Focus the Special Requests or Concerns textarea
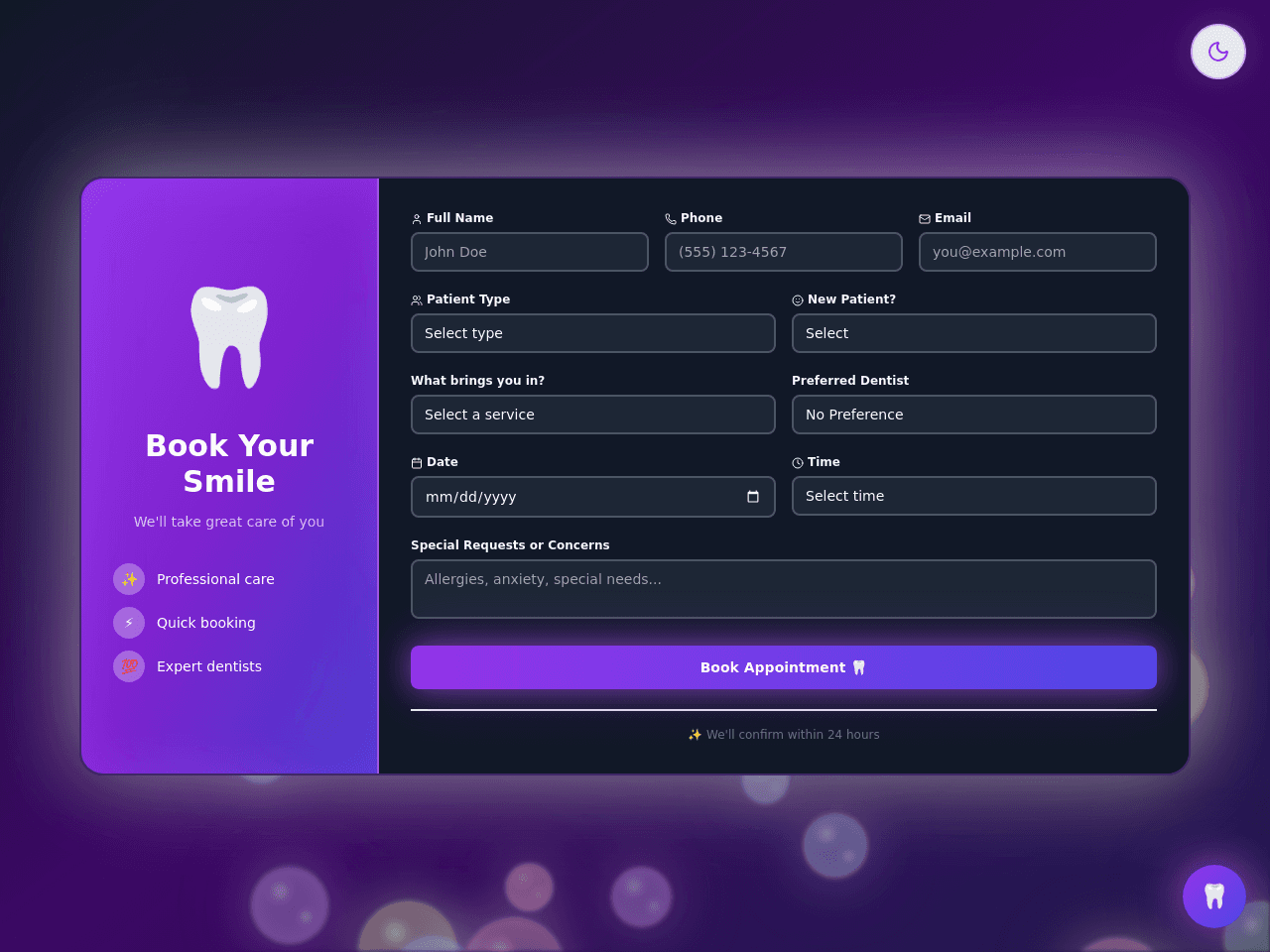The height and width of the screenshot is (952, 1270). tap(784, 589)
